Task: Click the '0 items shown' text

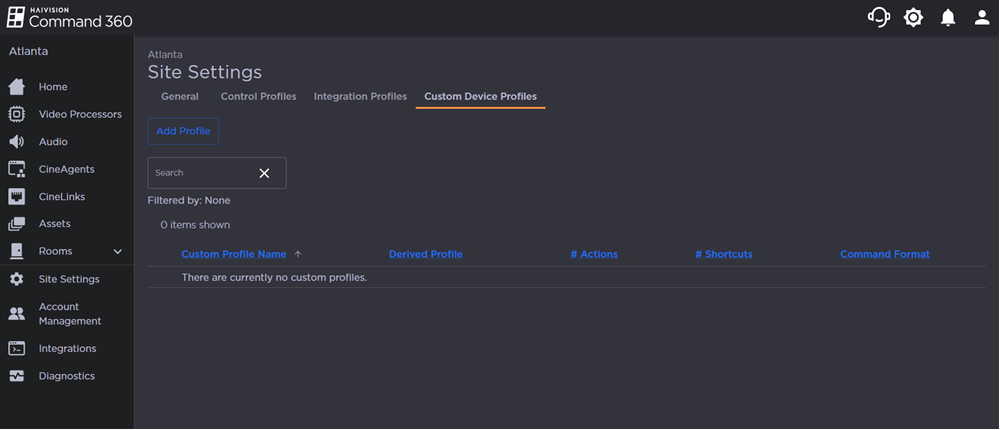Action: (x=195, y=225)
